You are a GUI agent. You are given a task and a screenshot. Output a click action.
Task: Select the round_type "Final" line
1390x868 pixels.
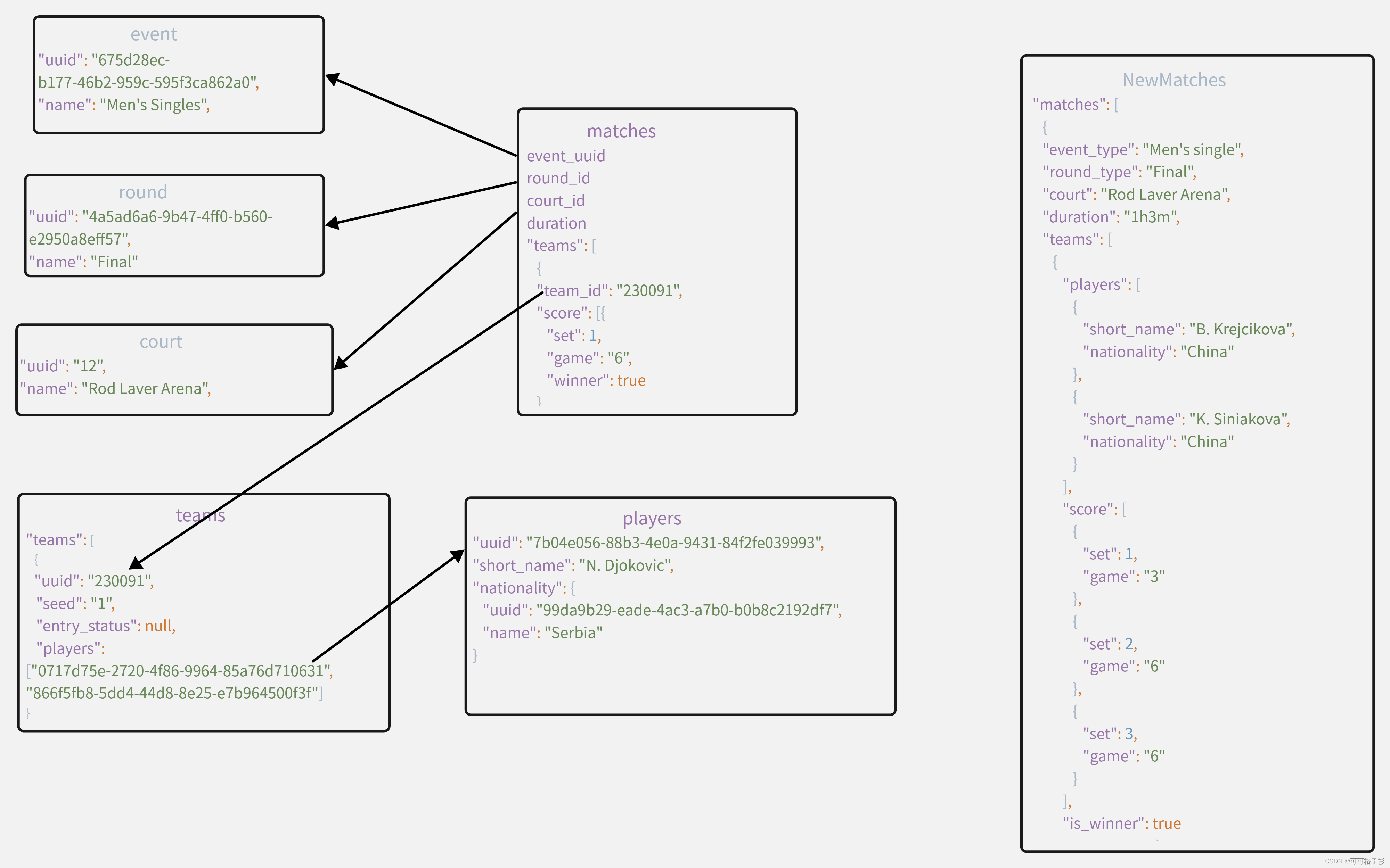point(1119,173)
